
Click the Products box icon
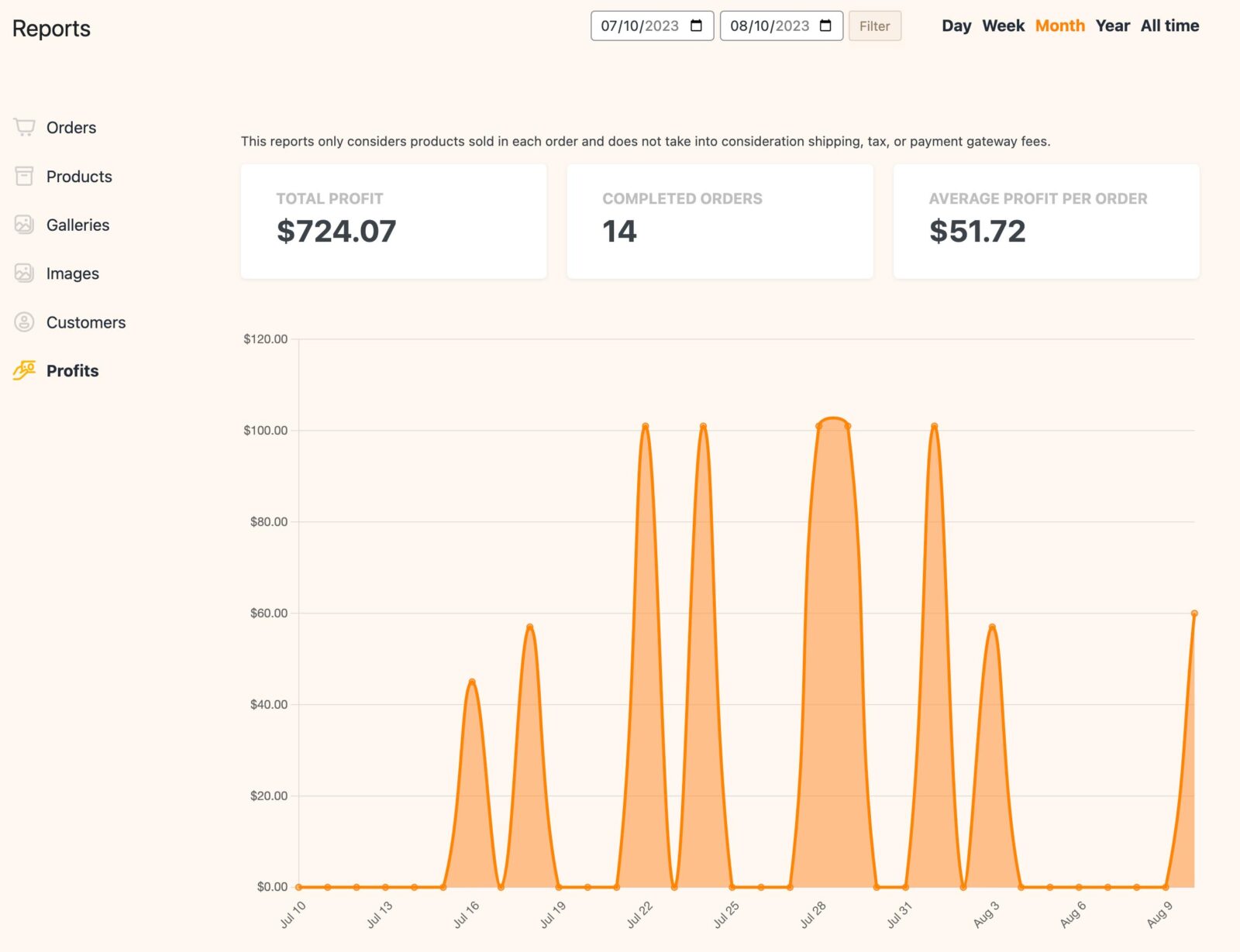point(24,176)
